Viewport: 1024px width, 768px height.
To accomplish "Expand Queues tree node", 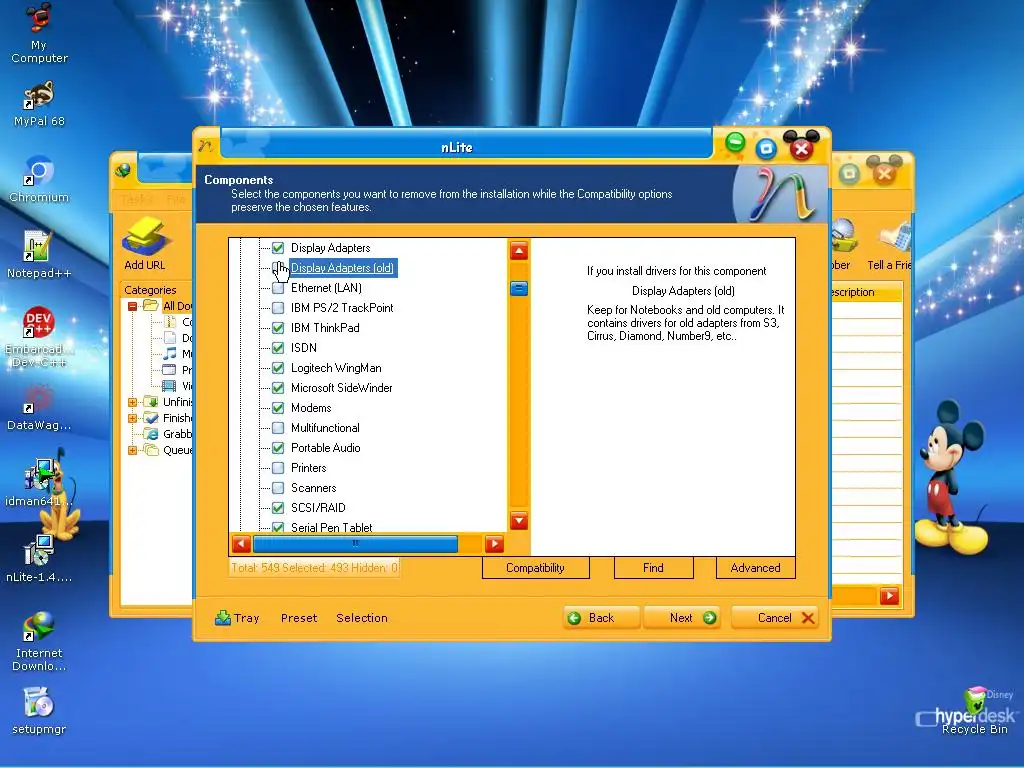I will tap(133, 450).
